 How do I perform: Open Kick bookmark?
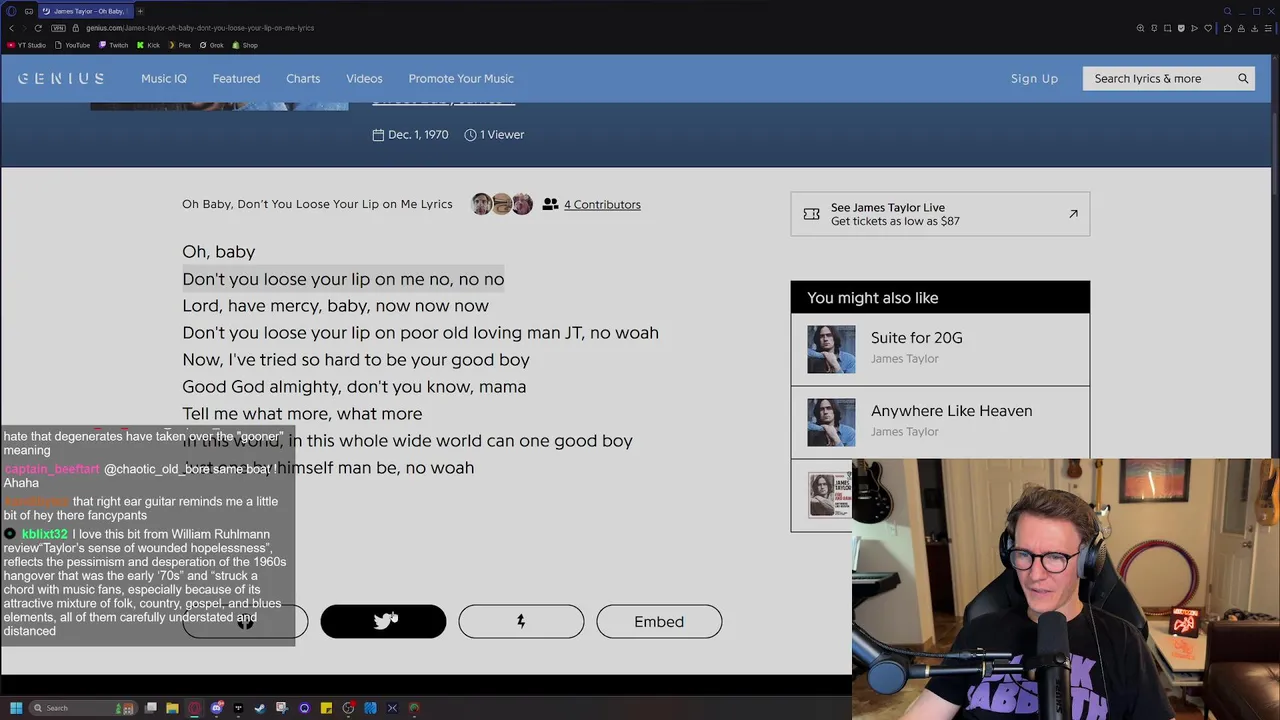(x=148, y=45)
